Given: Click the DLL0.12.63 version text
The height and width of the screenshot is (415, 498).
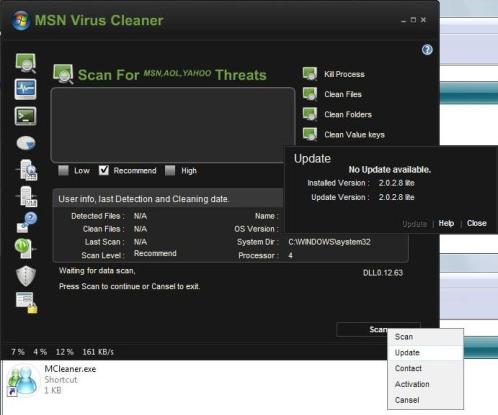Looking at the screenshot, I should [x=383, y=273].
